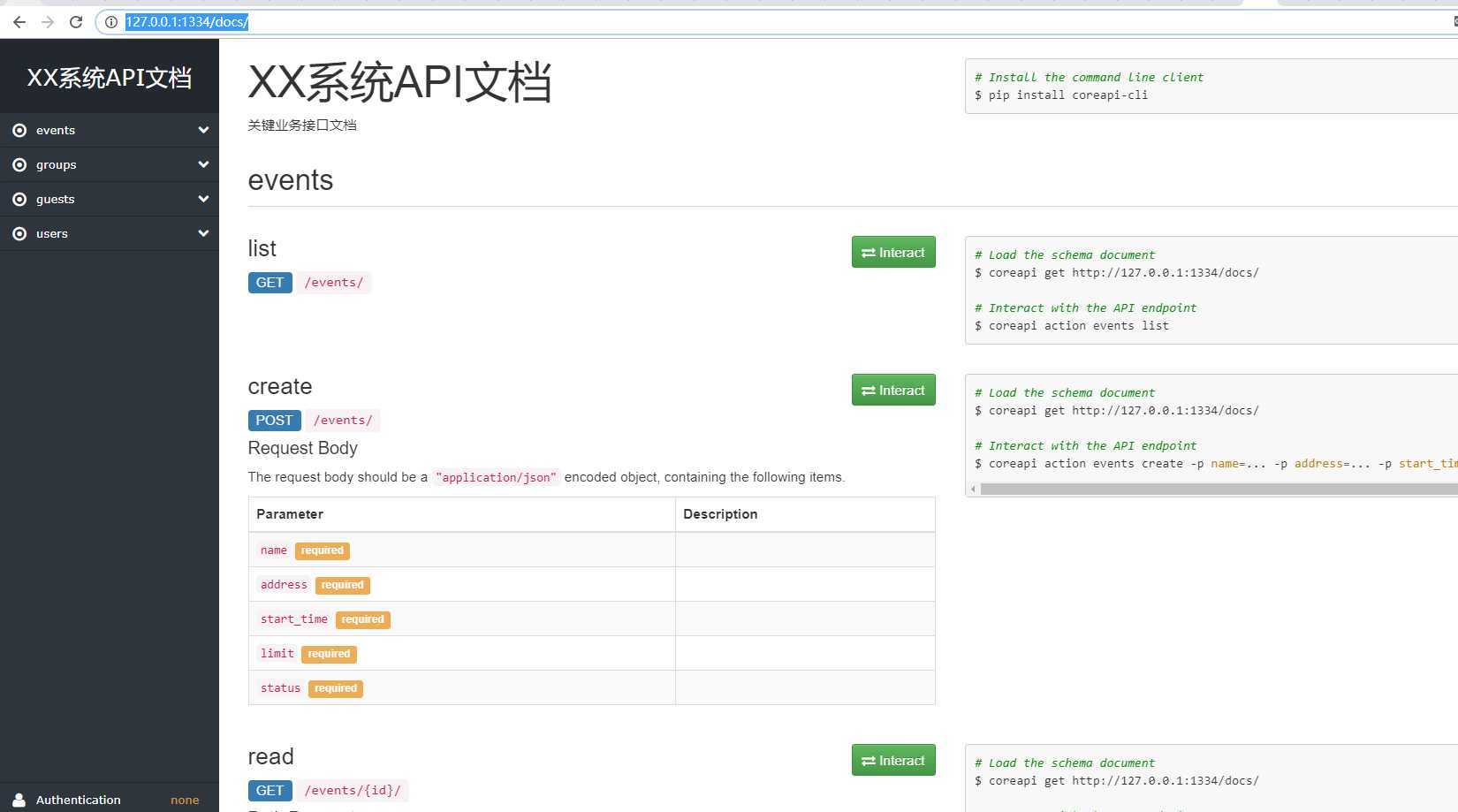The height and width of the screenshot is (812, 1458).
Task: Click the scrollbar left arrow in create code block
Action: point(974,489)
